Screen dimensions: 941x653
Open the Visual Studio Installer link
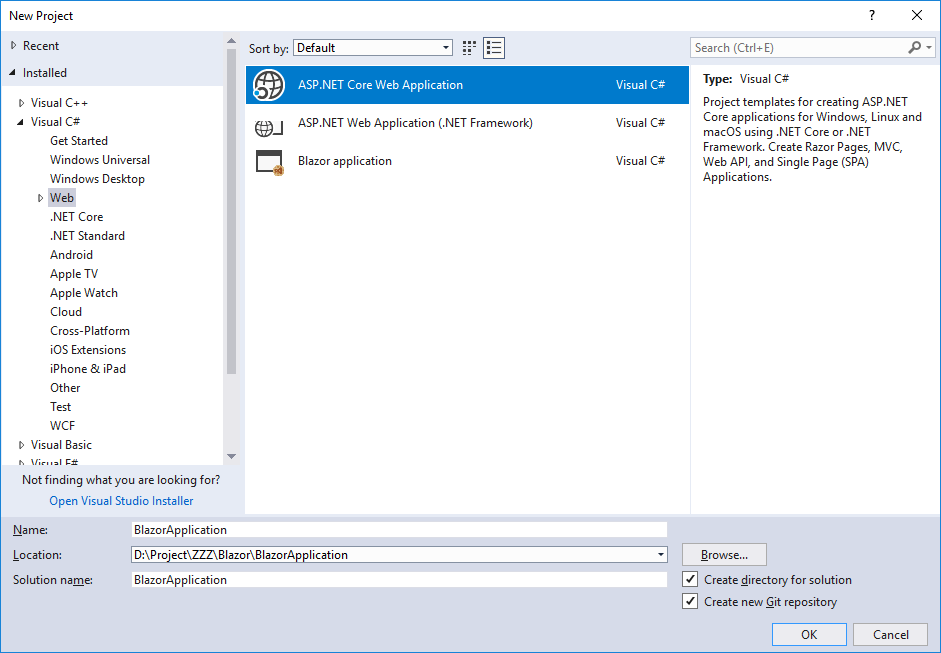click(x=121, y=501)
